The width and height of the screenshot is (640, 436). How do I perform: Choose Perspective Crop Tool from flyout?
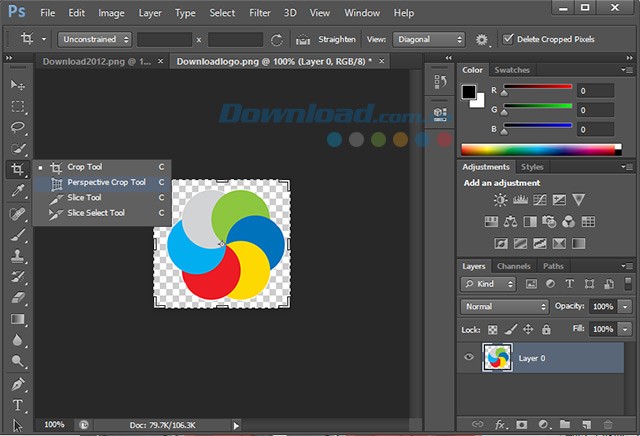[106, 182]
